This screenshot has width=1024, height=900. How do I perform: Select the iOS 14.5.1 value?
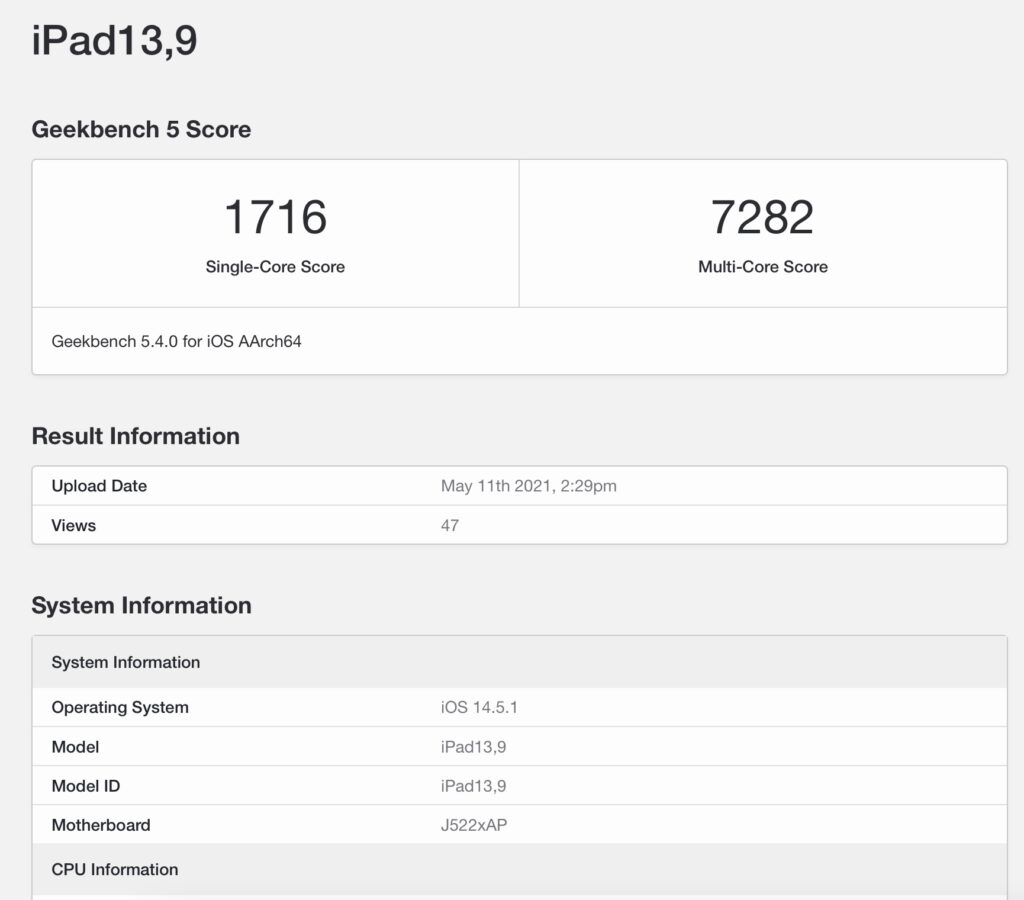tap(479, 707)
